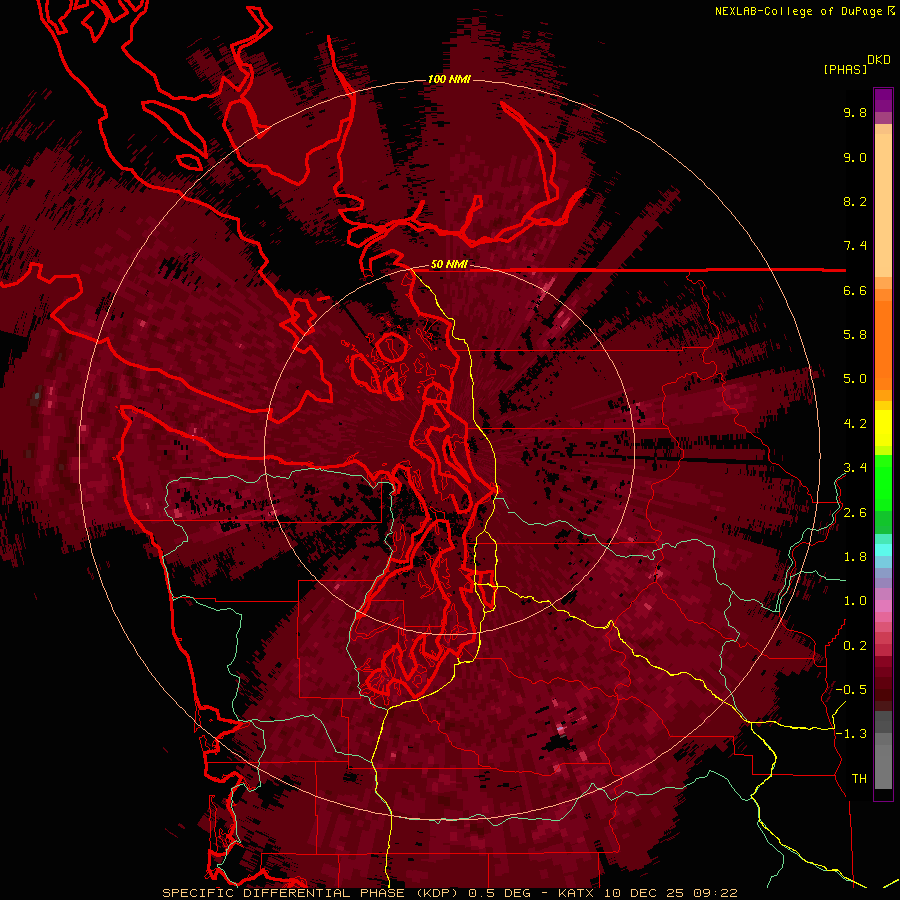Click the 2.6 legend value
This screenshot has width=900, height=900.
855,513
